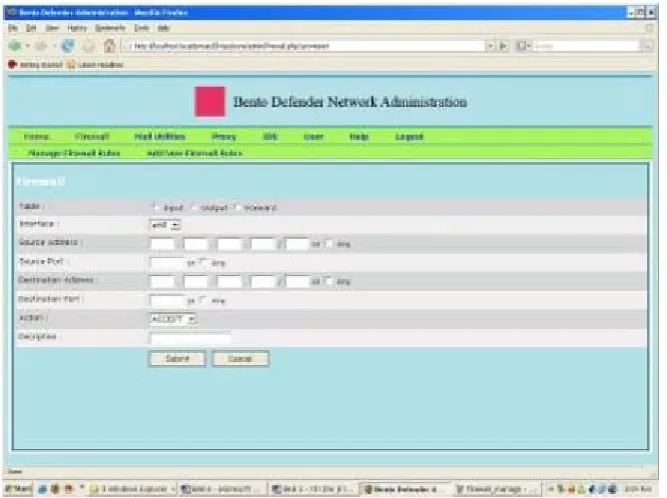Click the green Back arrow in Firefox toolbar
Viewport: 667px width, 498px height.
(x=15, y=46)
